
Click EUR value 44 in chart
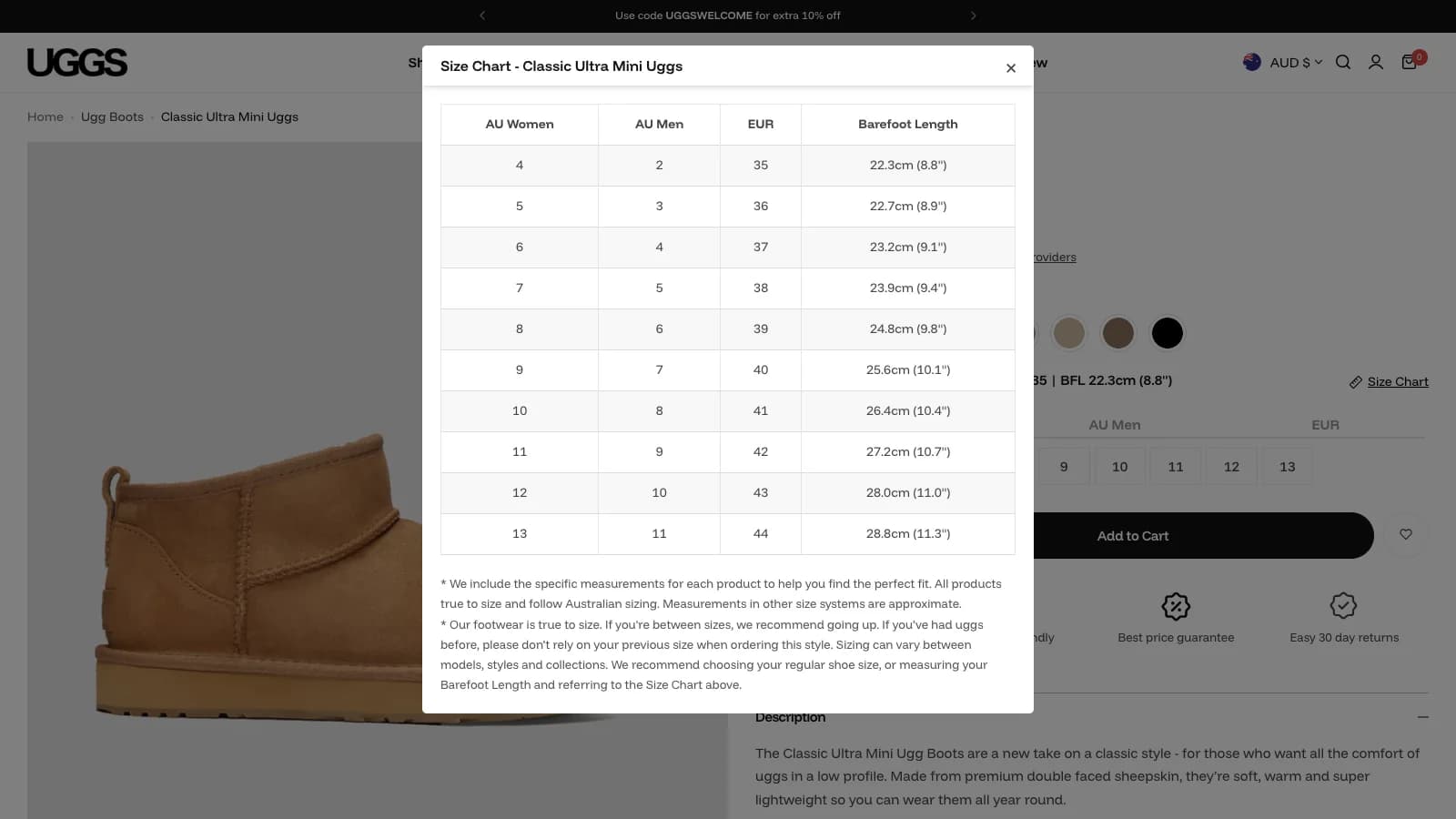761,533
